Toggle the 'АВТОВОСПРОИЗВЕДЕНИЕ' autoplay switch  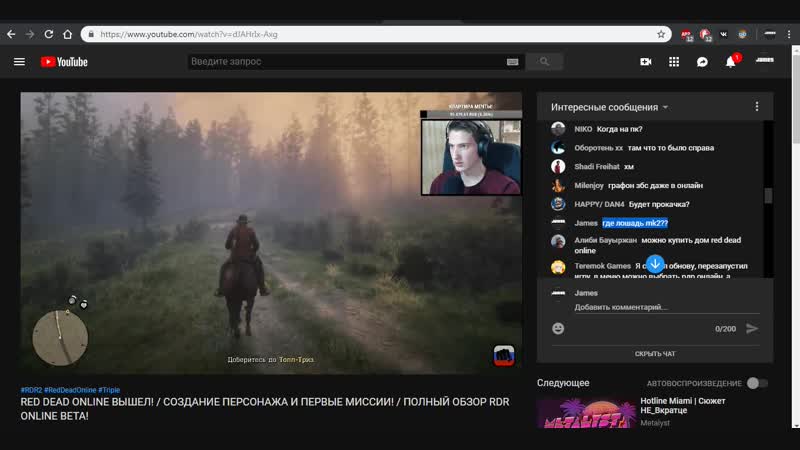click(757, 383)
